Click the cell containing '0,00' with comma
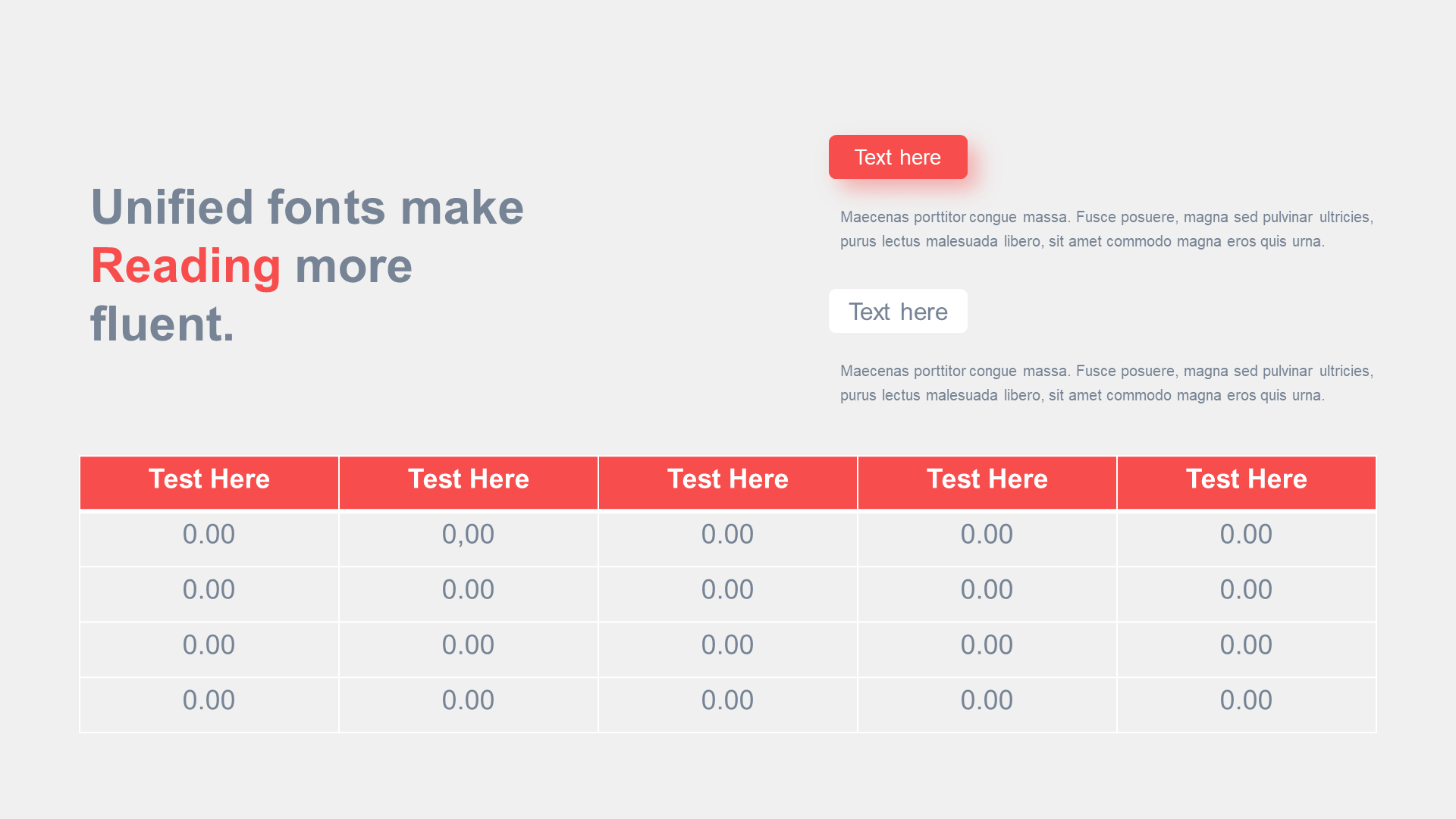This screenshot has width=1456, height=819. [469, 539]
